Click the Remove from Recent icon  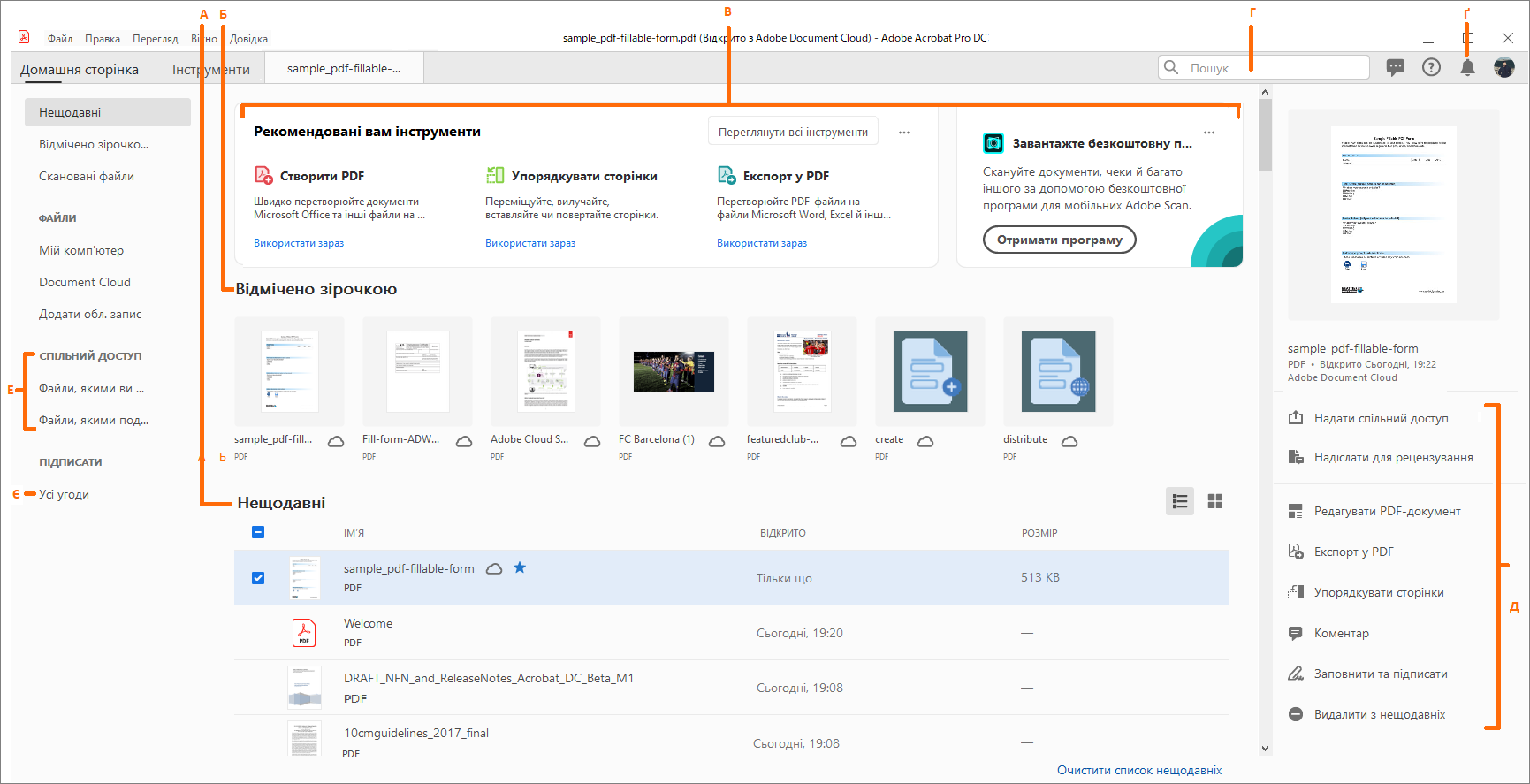tap(1296, 714)
